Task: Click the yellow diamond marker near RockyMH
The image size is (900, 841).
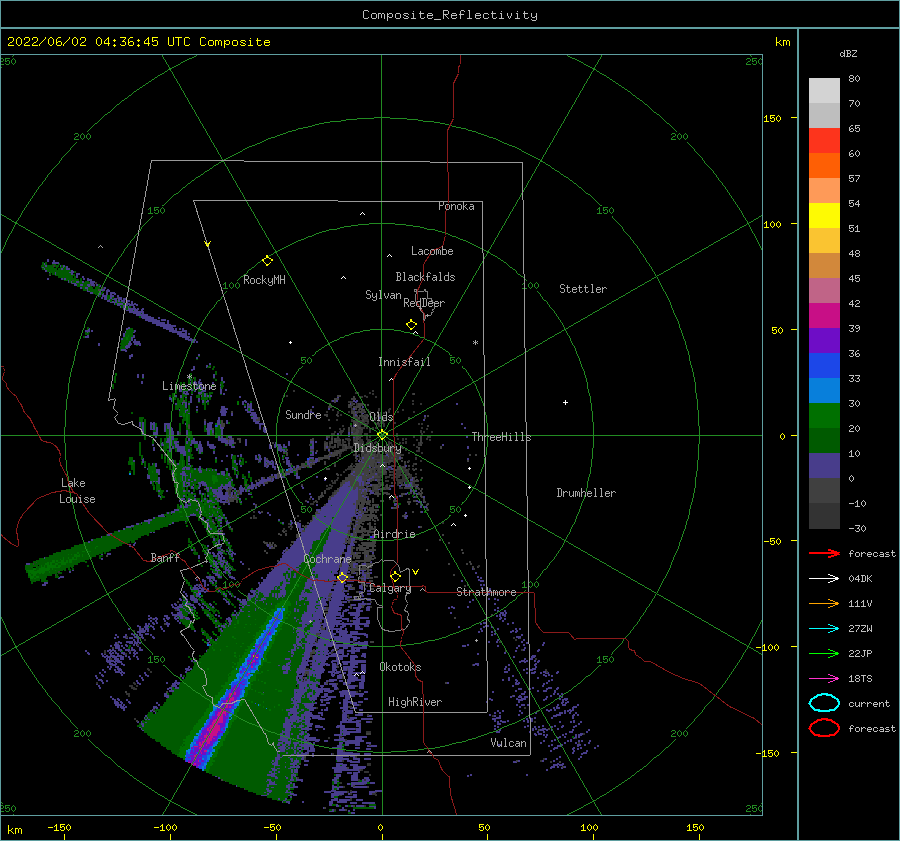Action: (267, 261)
